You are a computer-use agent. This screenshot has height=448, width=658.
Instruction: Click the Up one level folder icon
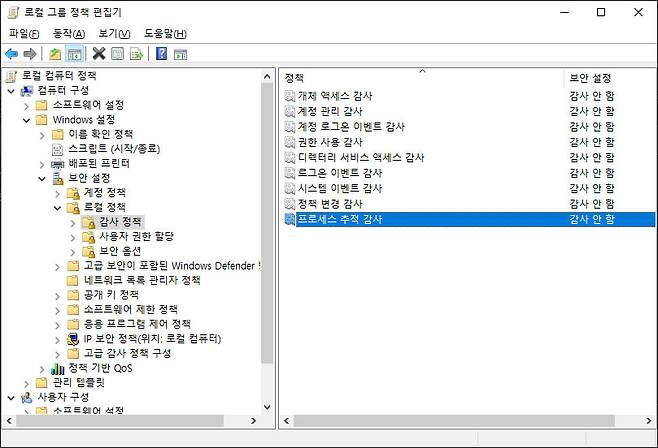tap(55, 54)
